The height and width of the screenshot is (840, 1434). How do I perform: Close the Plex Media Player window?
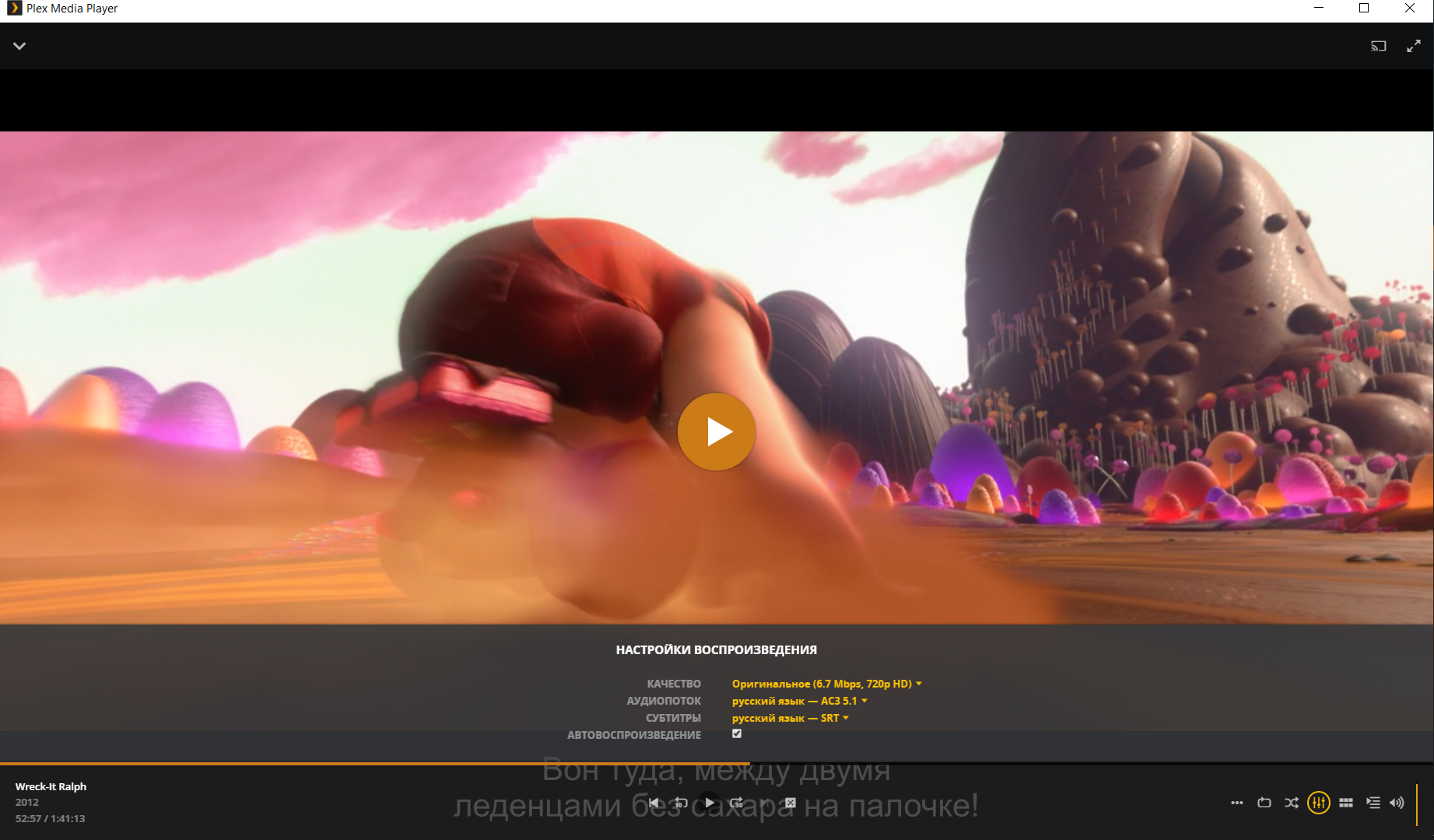pos(1410,9)
